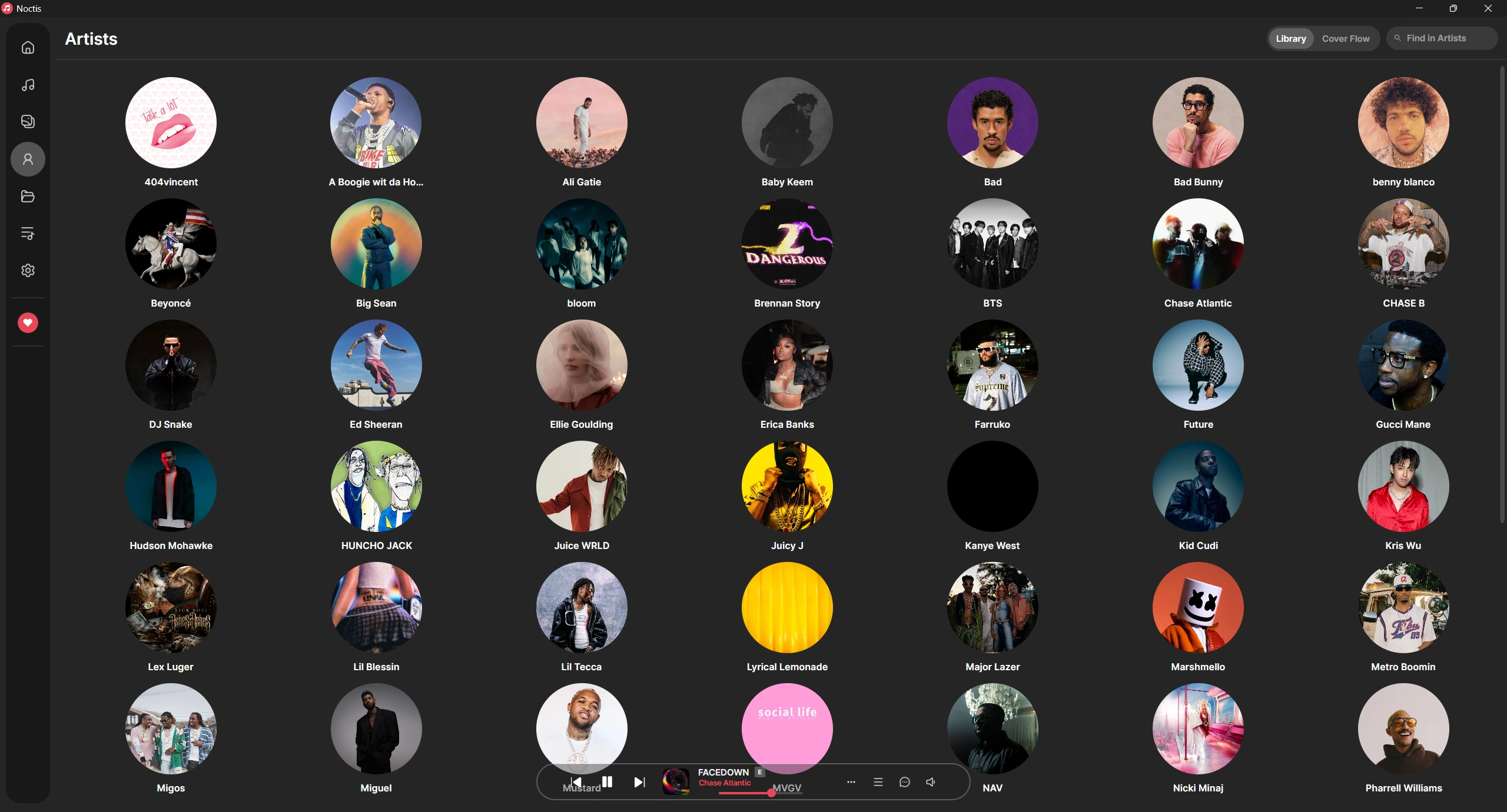Open Brennan Story artist picture

[x=787, y=244]
